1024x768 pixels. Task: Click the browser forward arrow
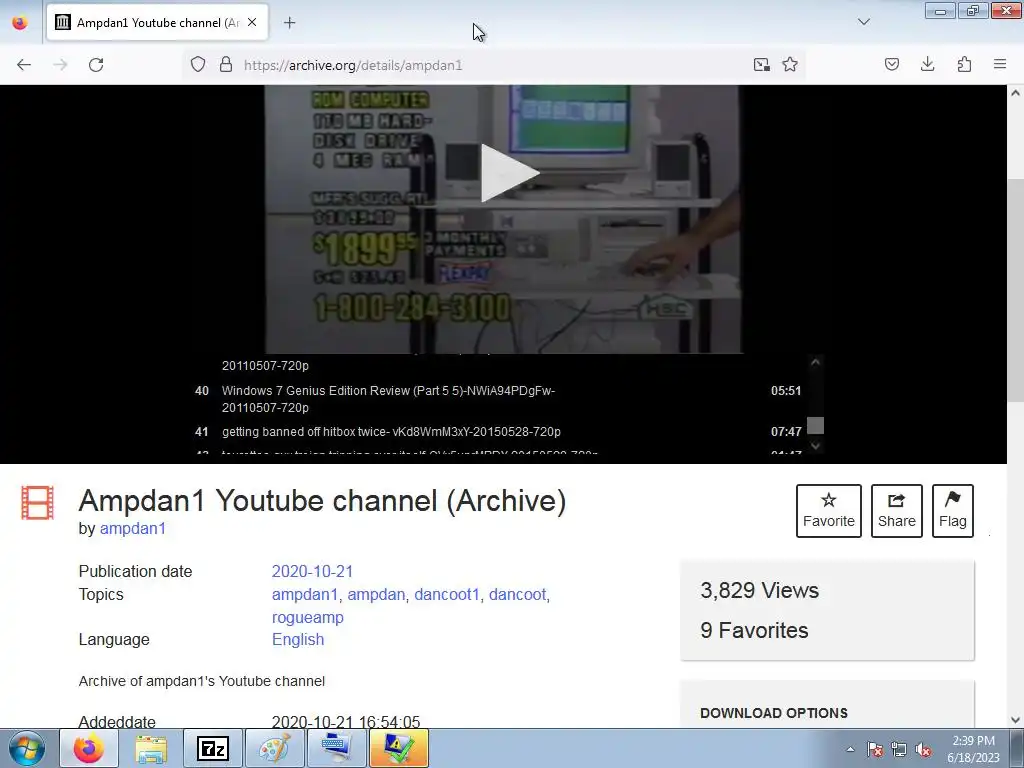[x=60, y=65]
